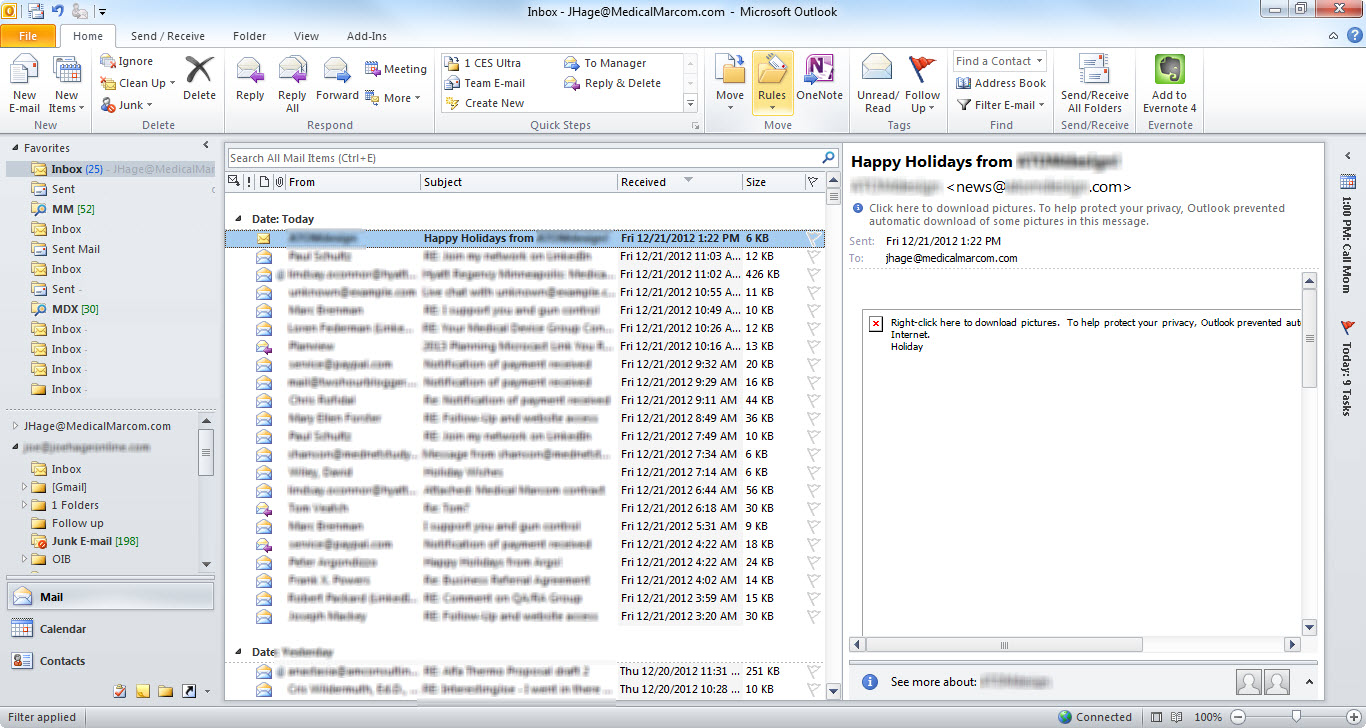Click the search magnifier icon

[828, 158]
